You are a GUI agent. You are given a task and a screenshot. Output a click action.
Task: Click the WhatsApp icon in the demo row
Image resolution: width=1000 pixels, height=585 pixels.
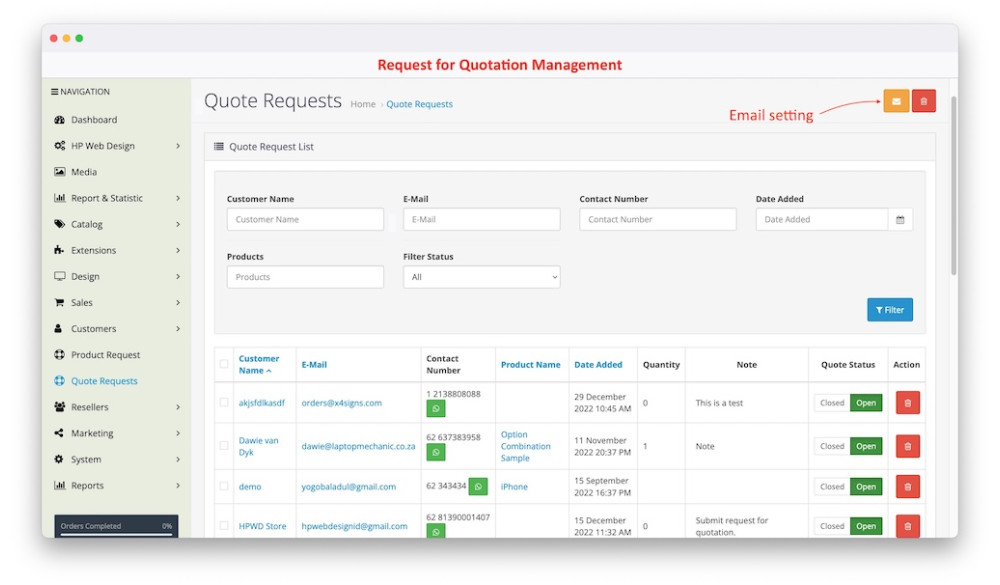pyautogui.click(x=478, y=486)
